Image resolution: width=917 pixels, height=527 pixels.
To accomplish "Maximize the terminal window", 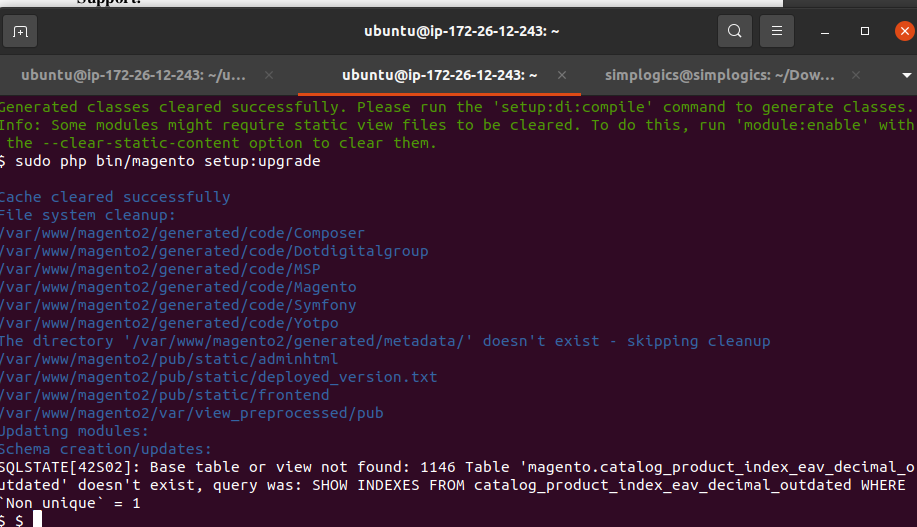I will click(865, 32).
